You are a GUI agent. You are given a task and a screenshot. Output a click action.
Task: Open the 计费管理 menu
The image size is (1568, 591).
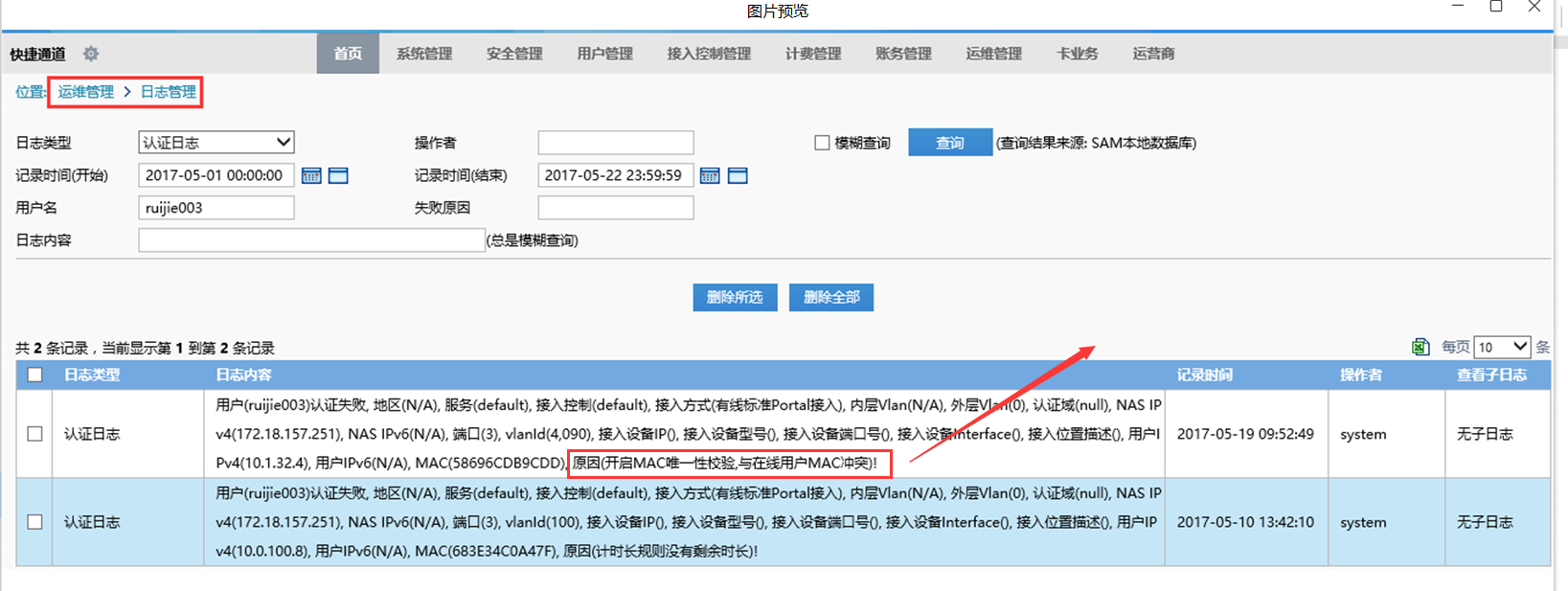point(813,54)
